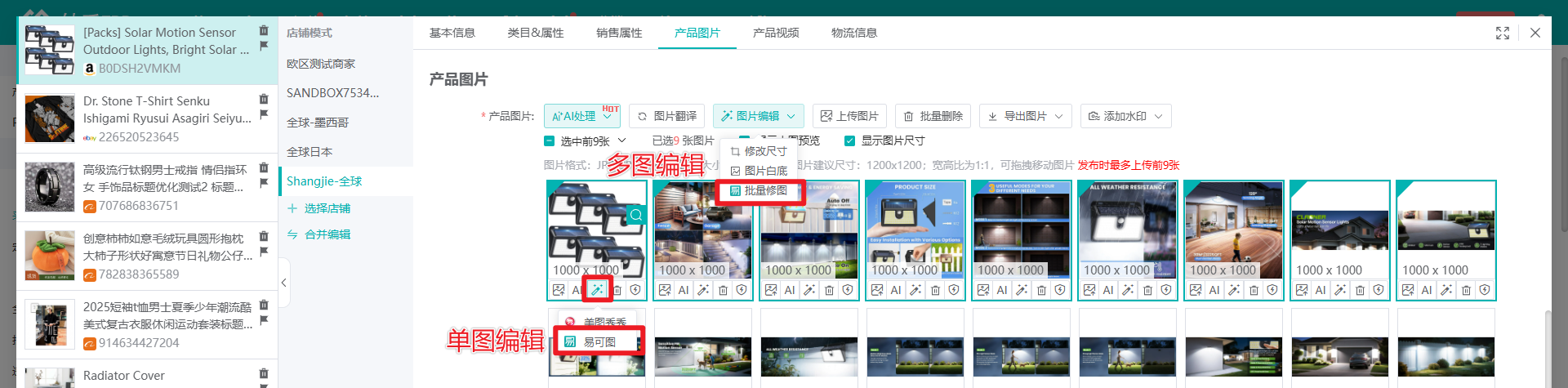Collapse the left store panel handle
Image resolution: width=1568 pixels, height=388 pixels.
pos(283,283)
